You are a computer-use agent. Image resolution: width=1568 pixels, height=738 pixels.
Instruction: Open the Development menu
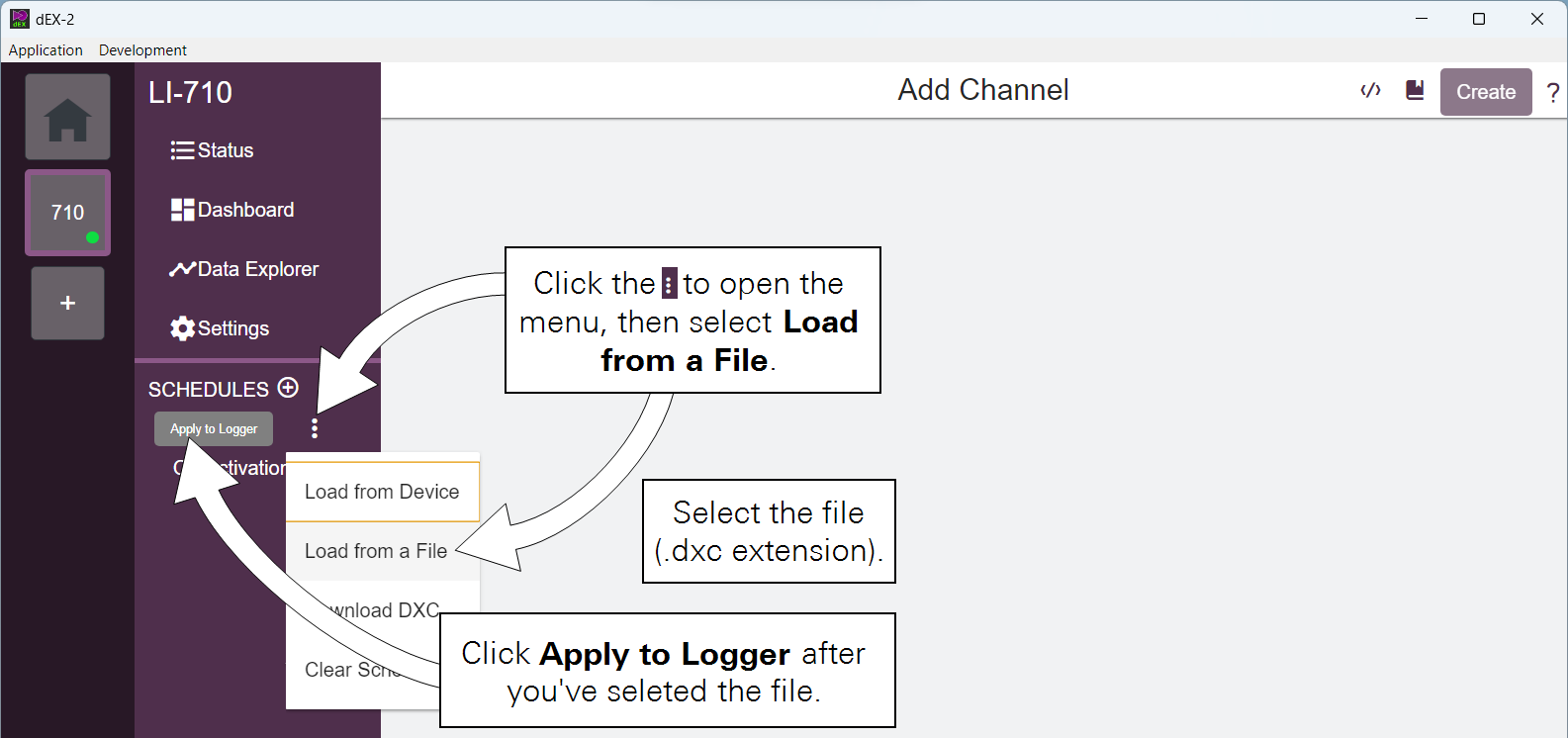(x=142, y=50)
